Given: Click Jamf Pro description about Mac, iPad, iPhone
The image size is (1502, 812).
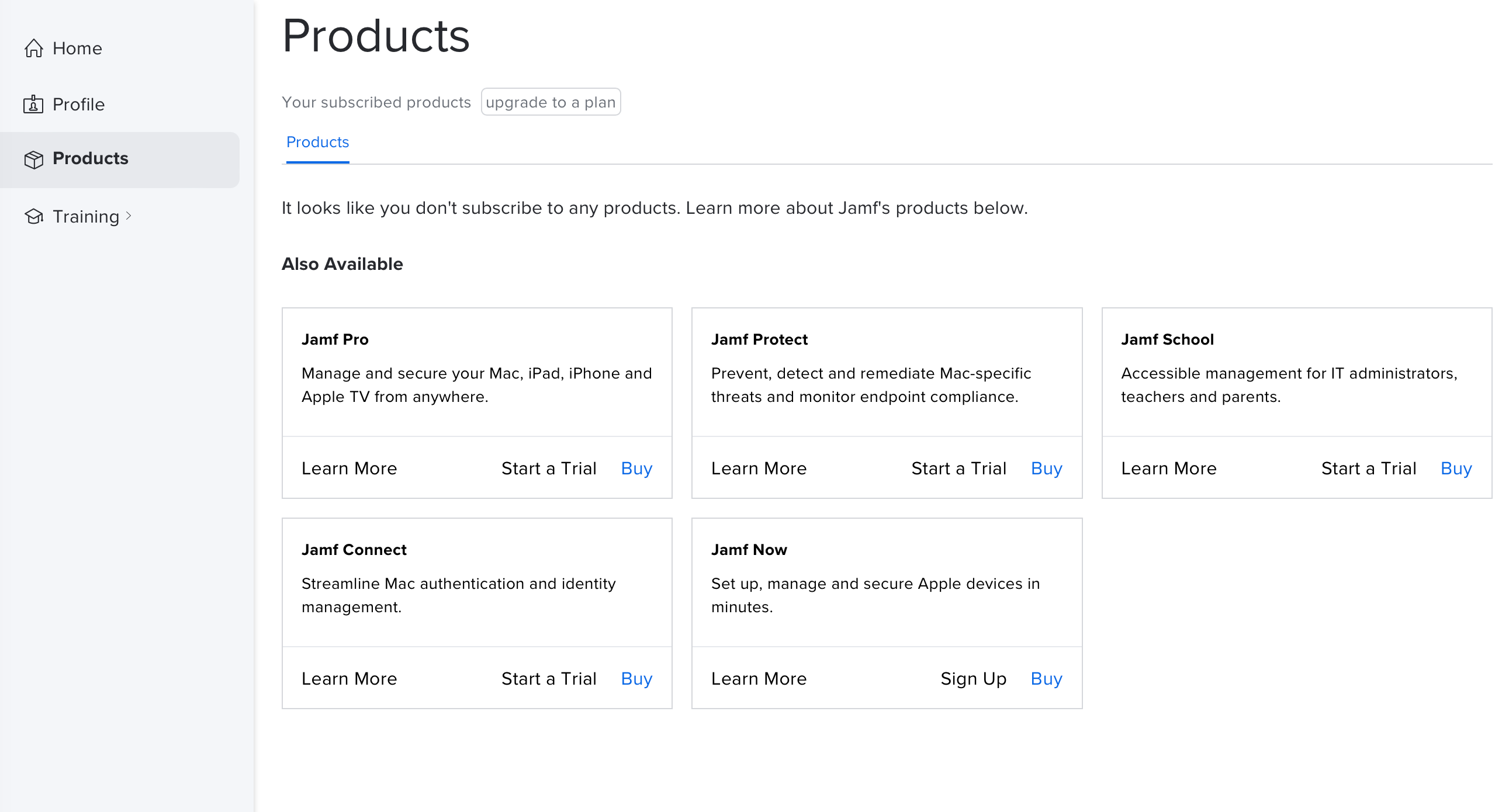Looking at the screenshot, I should point(477,385).
